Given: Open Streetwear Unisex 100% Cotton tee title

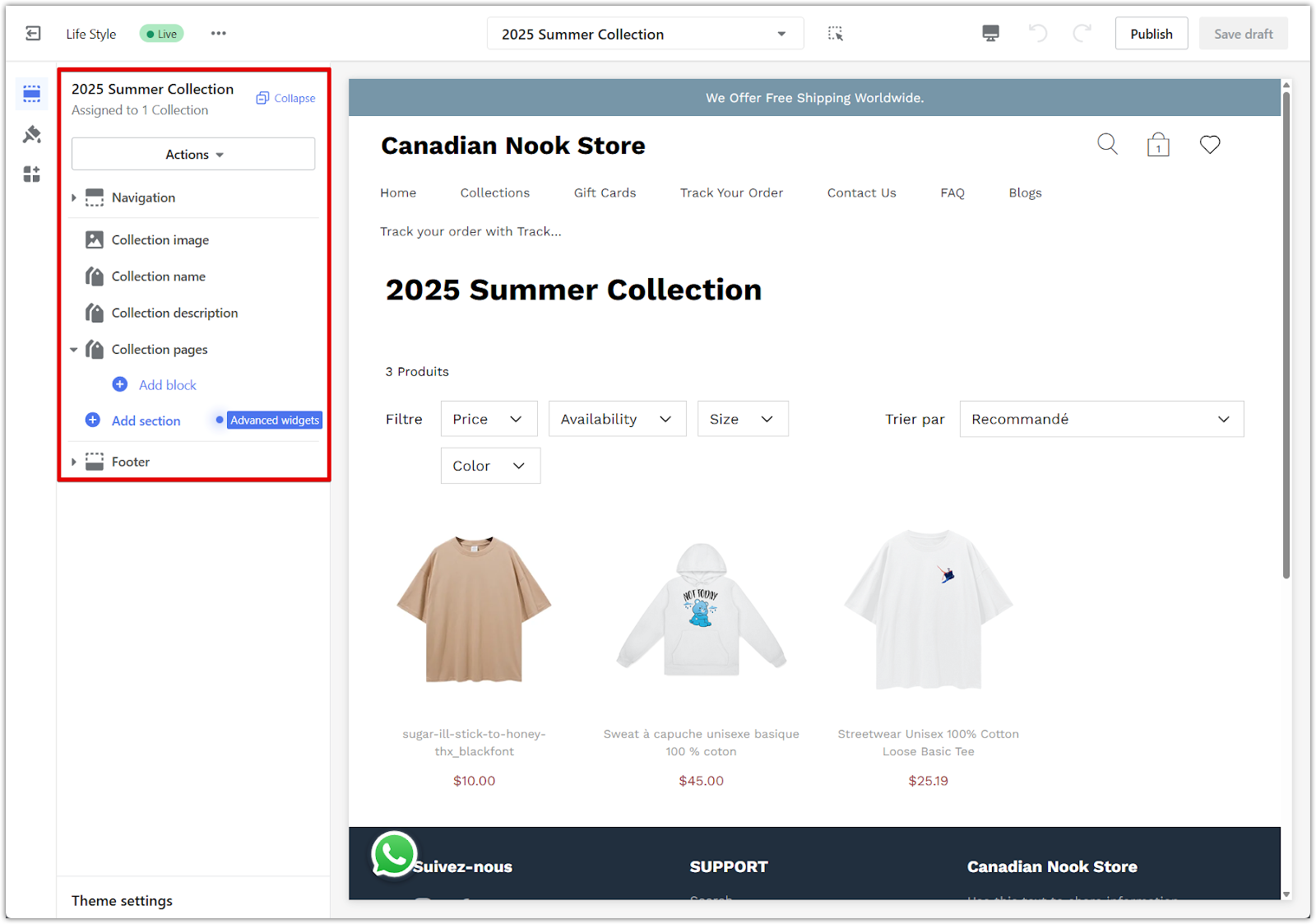Looking at the screenshot, I should pos(928,742).
